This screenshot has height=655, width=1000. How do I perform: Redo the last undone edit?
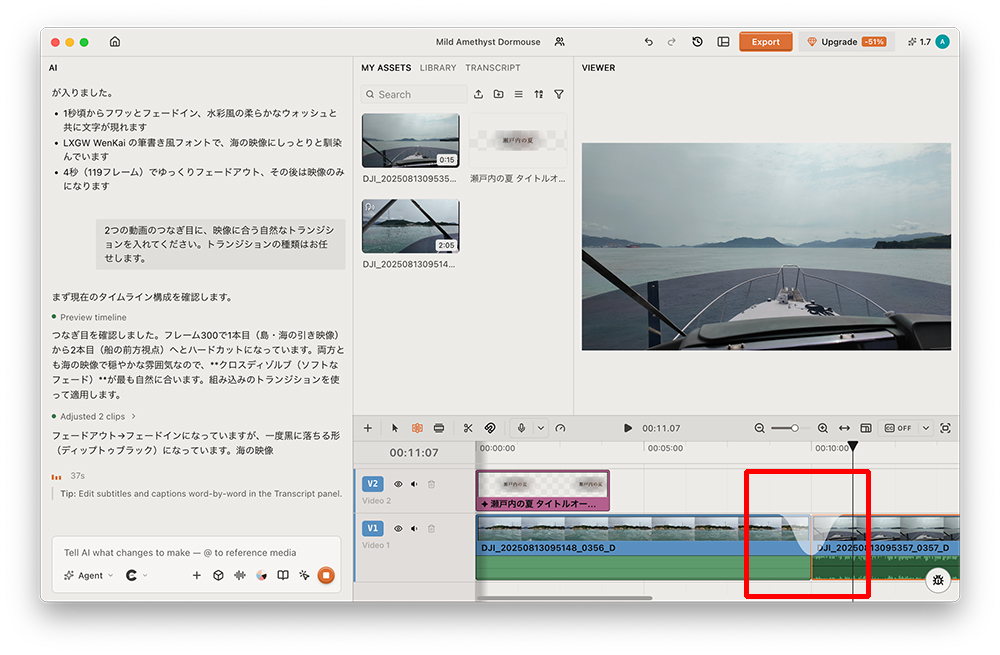[671, 41]
